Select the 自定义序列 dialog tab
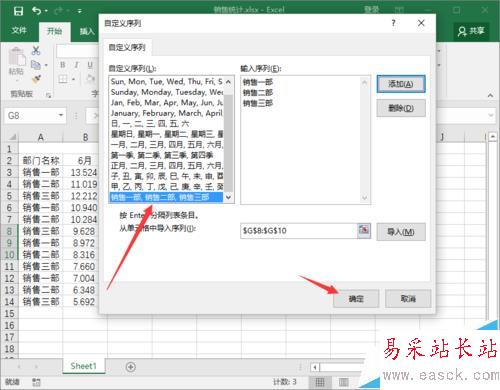500x390 pixels. (127, 47)
